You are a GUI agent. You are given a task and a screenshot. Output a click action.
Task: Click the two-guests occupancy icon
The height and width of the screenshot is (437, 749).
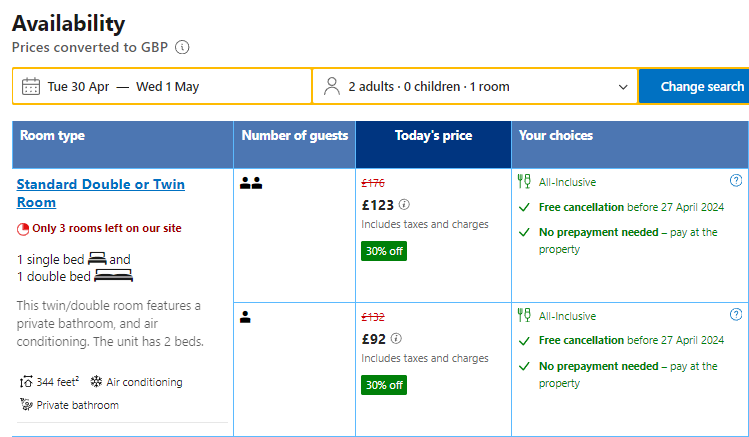click(251, 183)
